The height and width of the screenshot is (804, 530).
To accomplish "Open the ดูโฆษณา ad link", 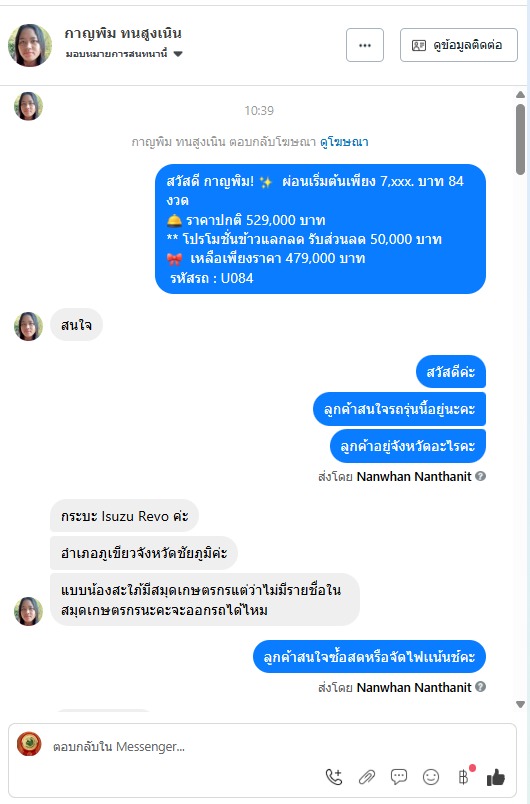I will coord(344,142).
